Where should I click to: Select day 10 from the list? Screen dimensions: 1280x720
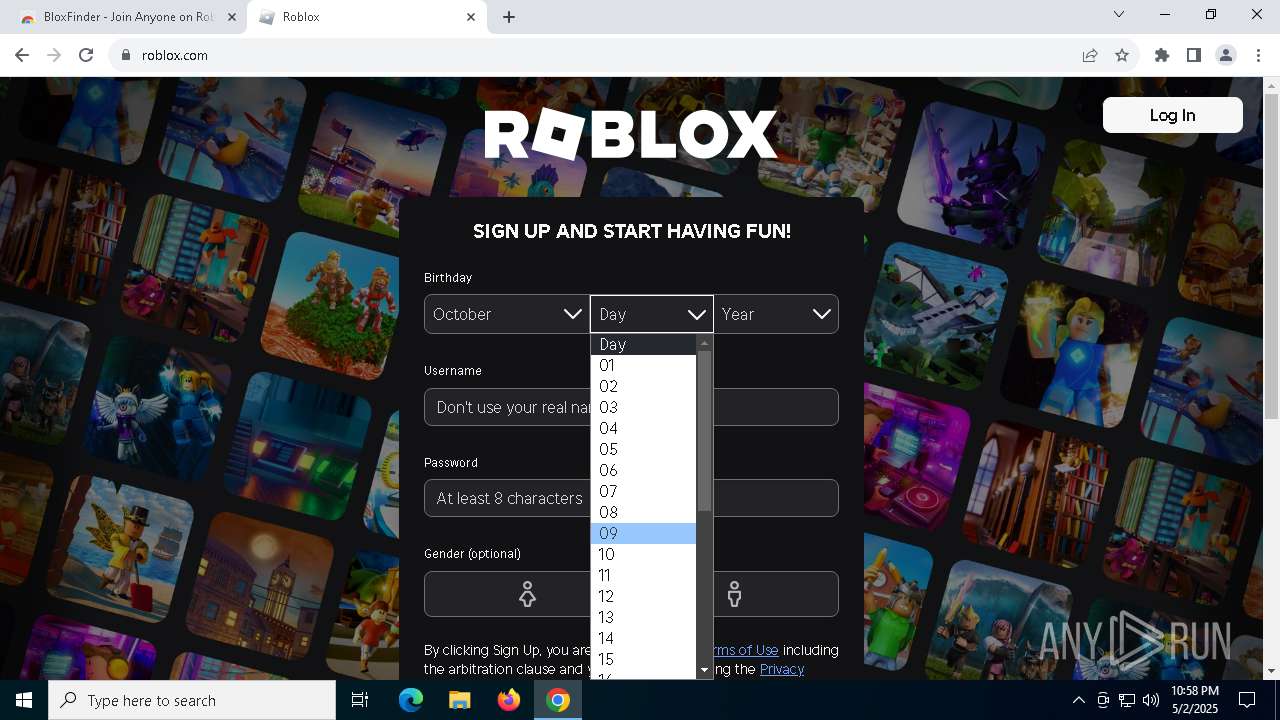click(643, 554)
